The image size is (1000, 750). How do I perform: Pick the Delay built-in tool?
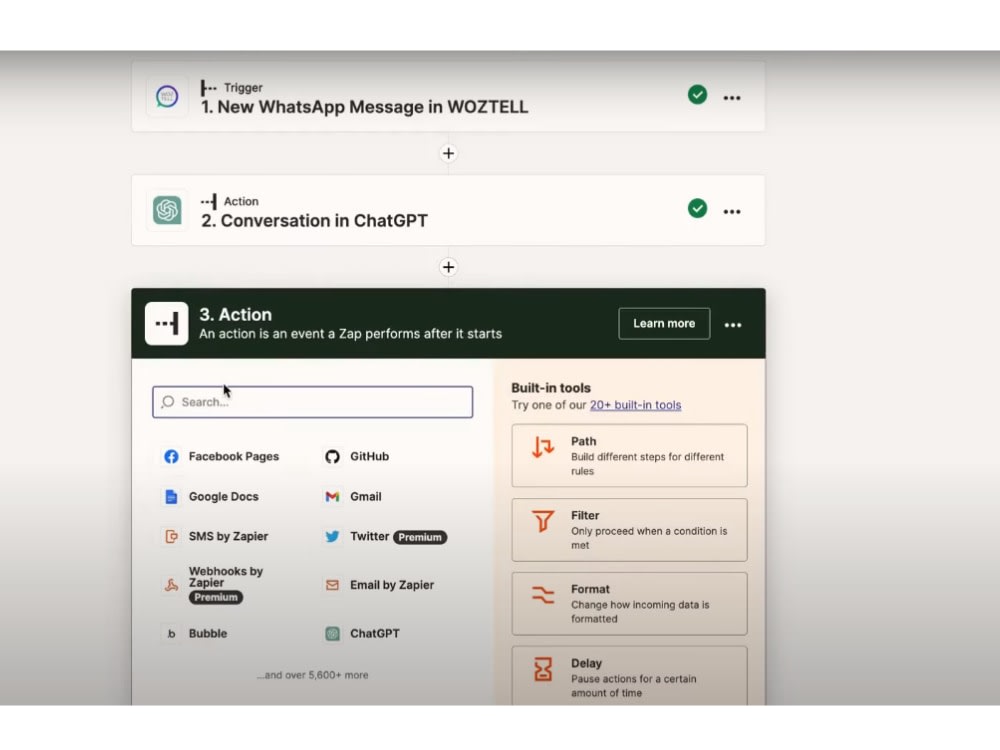click(x=629, y=676)
